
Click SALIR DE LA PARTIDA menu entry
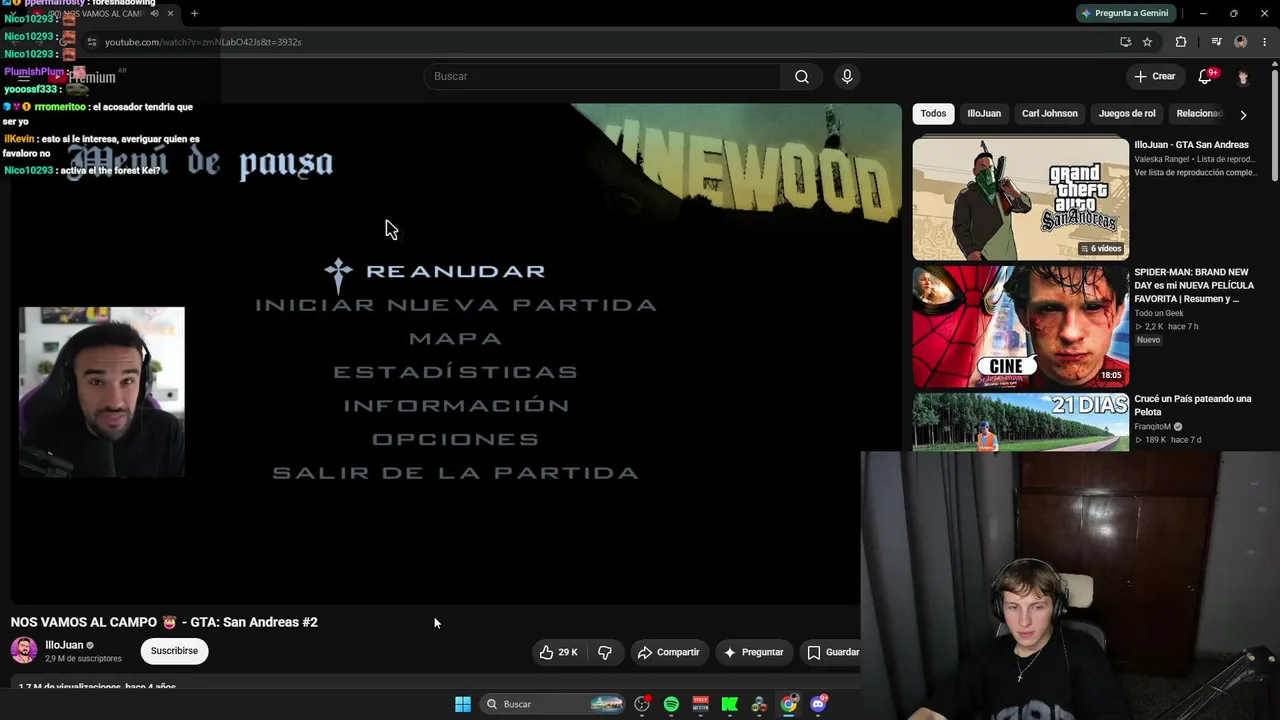456,473
